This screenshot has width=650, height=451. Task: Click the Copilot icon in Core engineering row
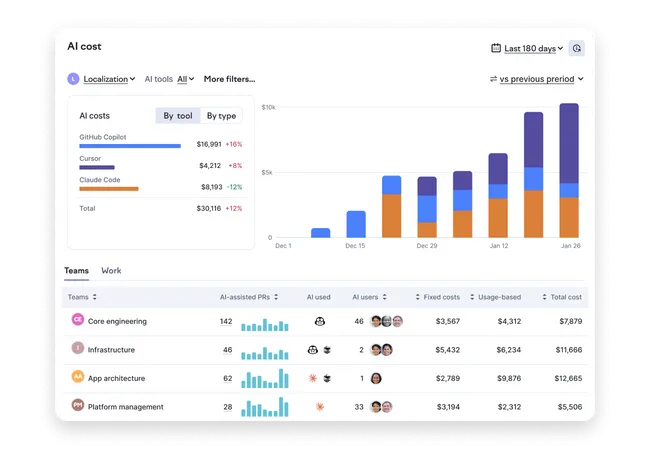point(320,321)
